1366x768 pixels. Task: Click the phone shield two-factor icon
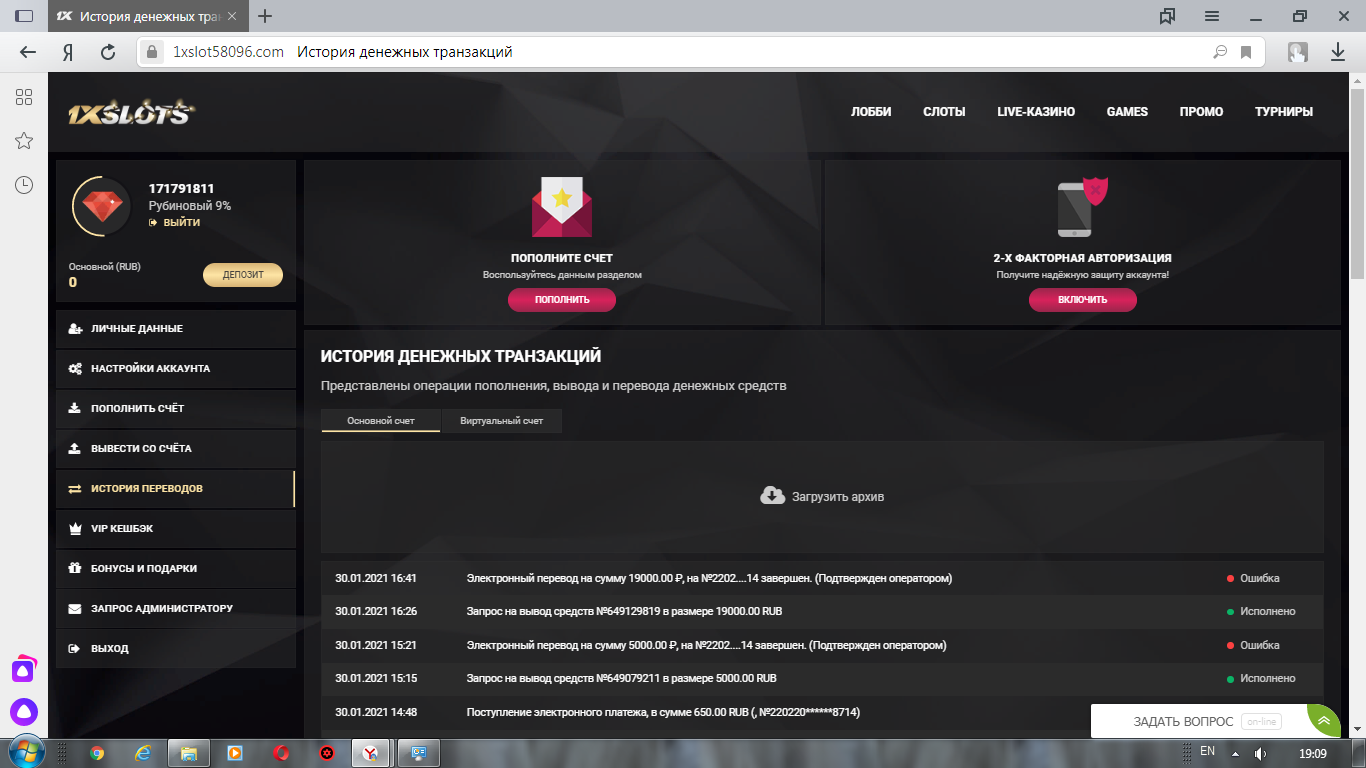(x=1083, y=207)
